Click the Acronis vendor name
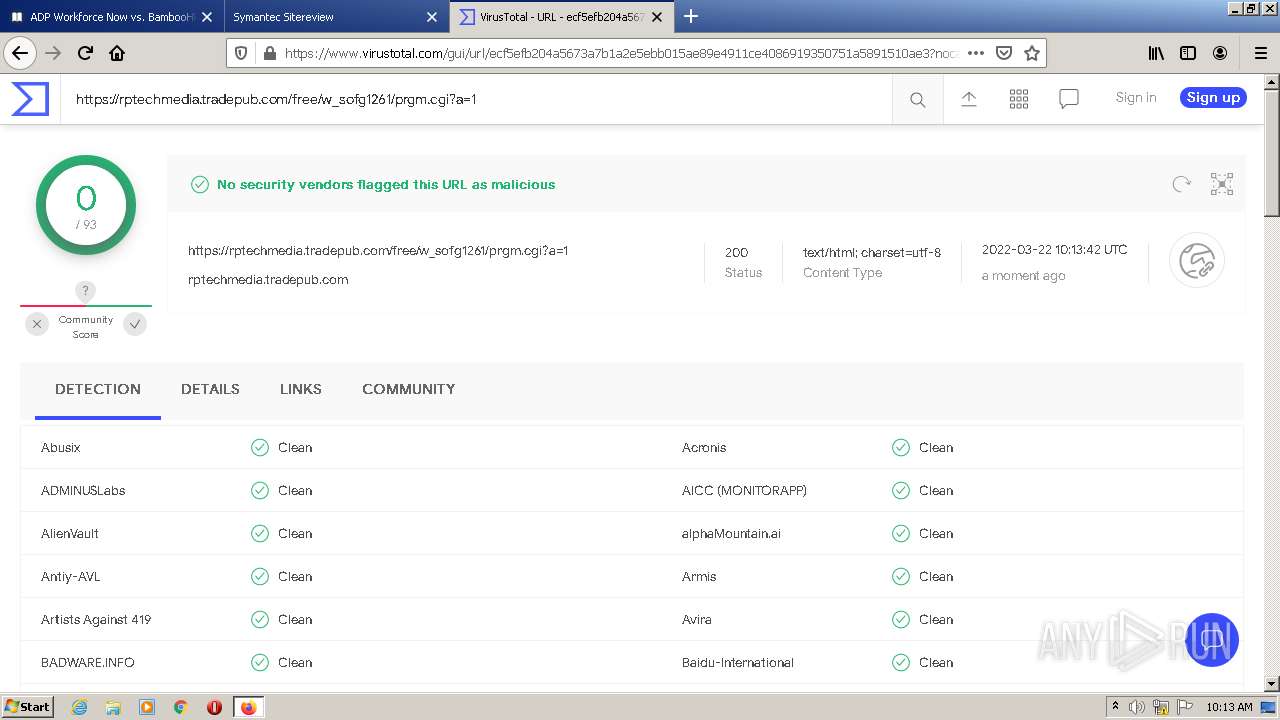 tap(704, 447)
